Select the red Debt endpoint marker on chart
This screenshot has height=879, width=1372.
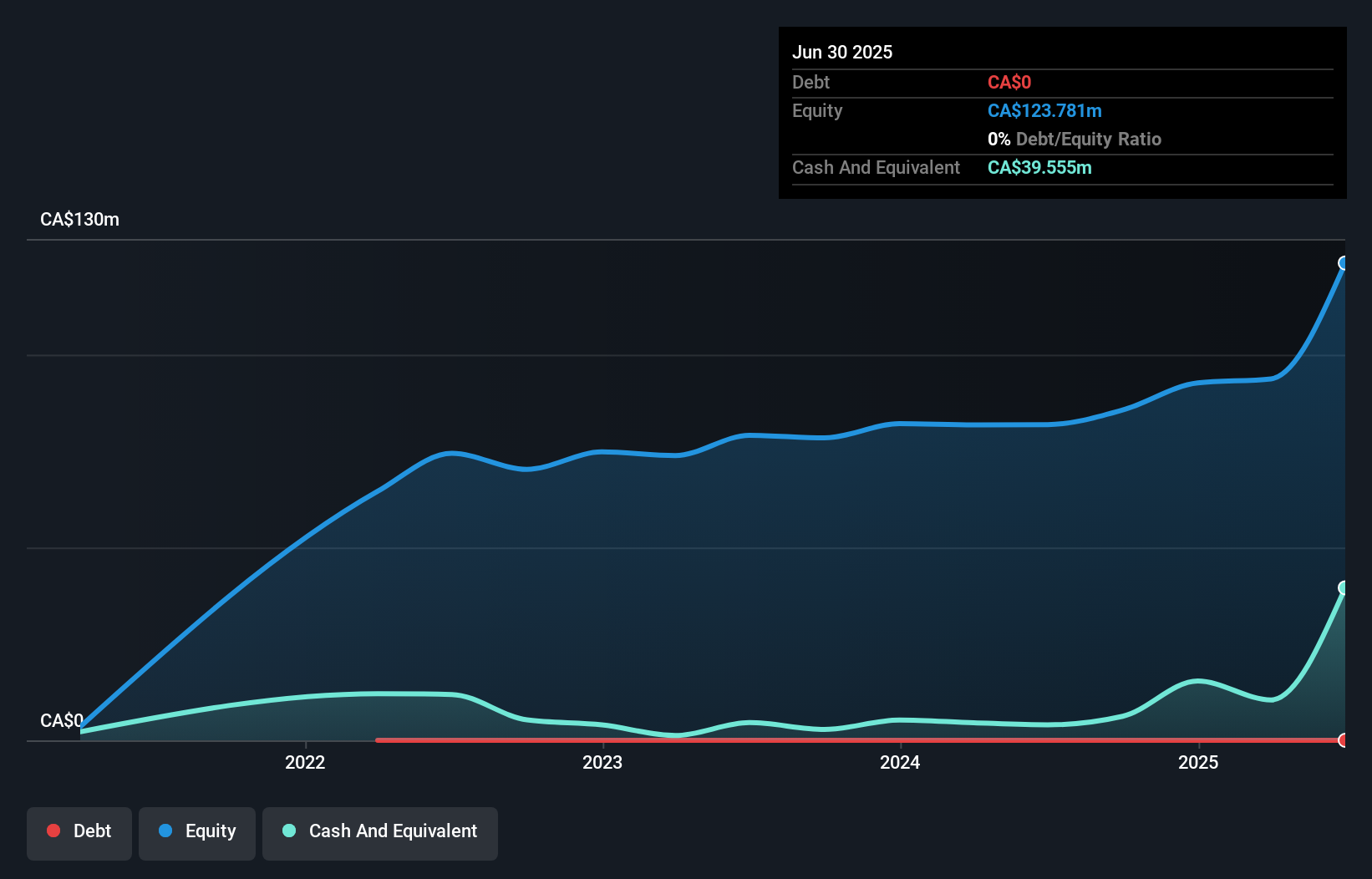1344,740
